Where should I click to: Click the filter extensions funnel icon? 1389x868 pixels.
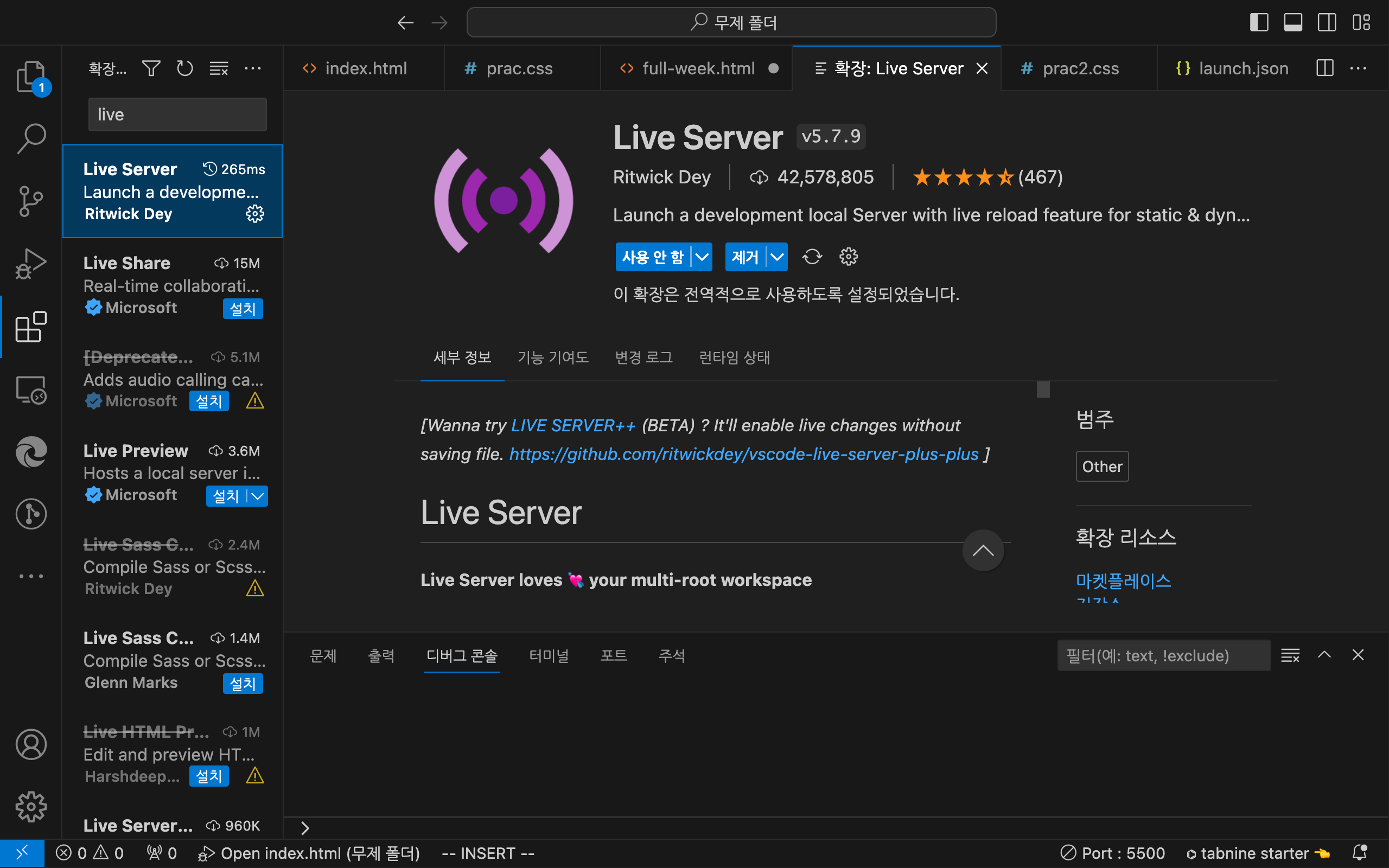(151, 69)
